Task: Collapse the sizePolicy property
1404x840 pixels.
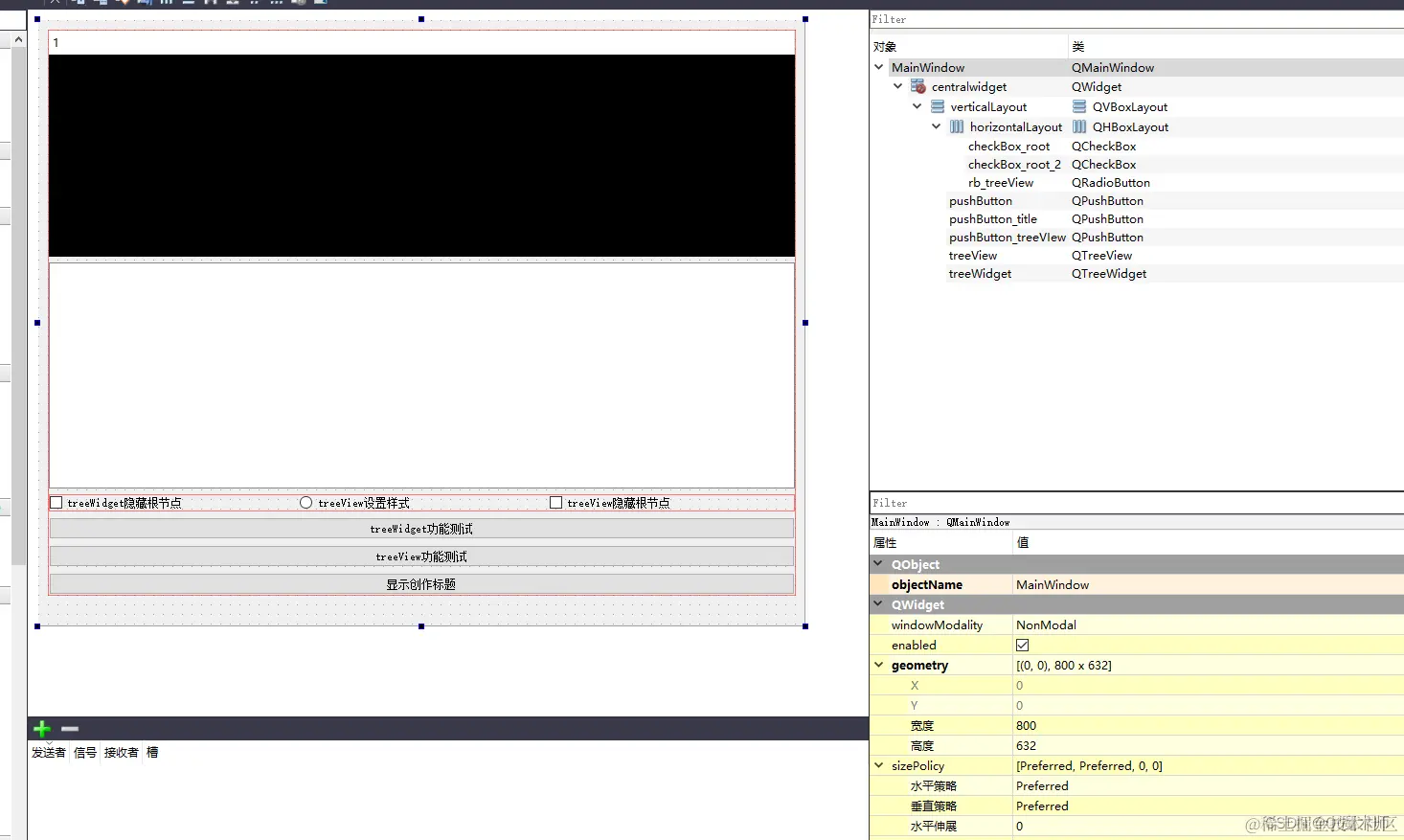Action: (879, 765)
